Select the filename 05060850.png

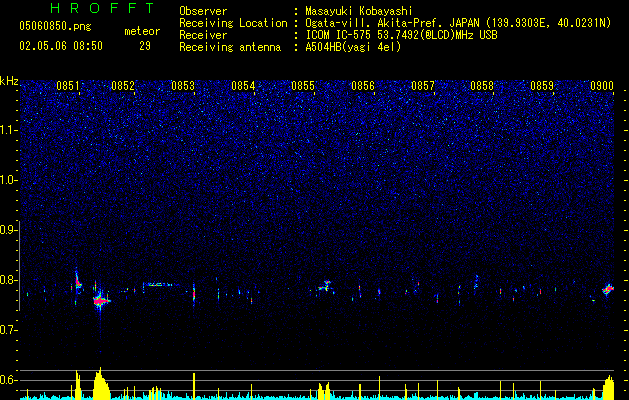(x=55, y=26)
